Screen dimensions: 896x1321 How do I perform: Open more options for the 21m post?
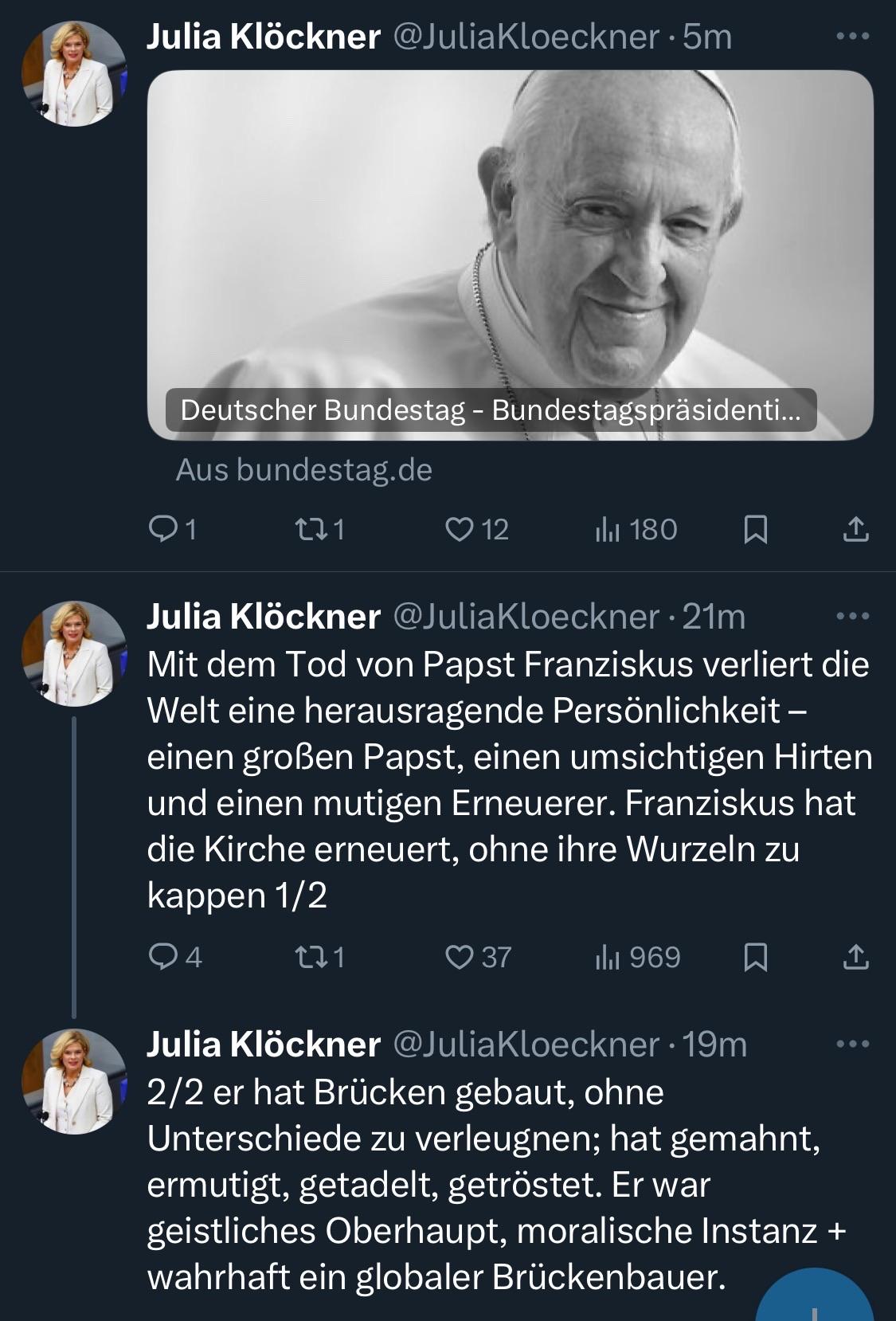[x=853, y=616]
